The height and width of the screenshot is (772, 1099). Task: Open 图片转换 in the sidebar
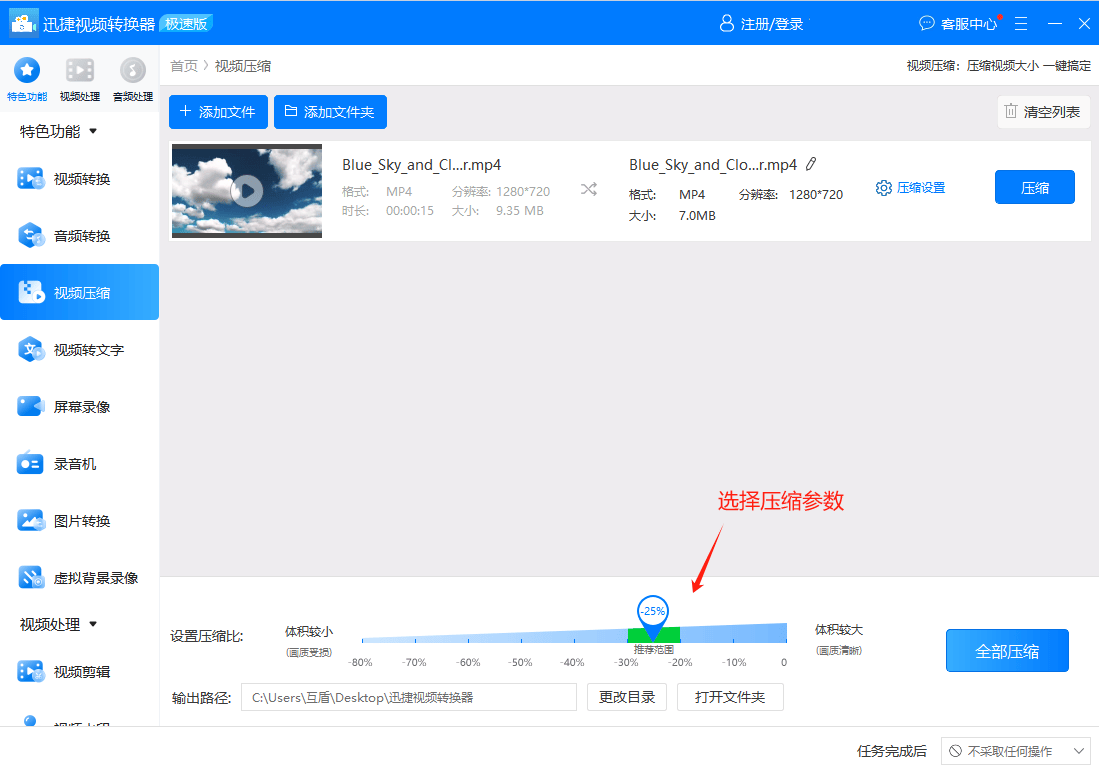tap(79, 520)
